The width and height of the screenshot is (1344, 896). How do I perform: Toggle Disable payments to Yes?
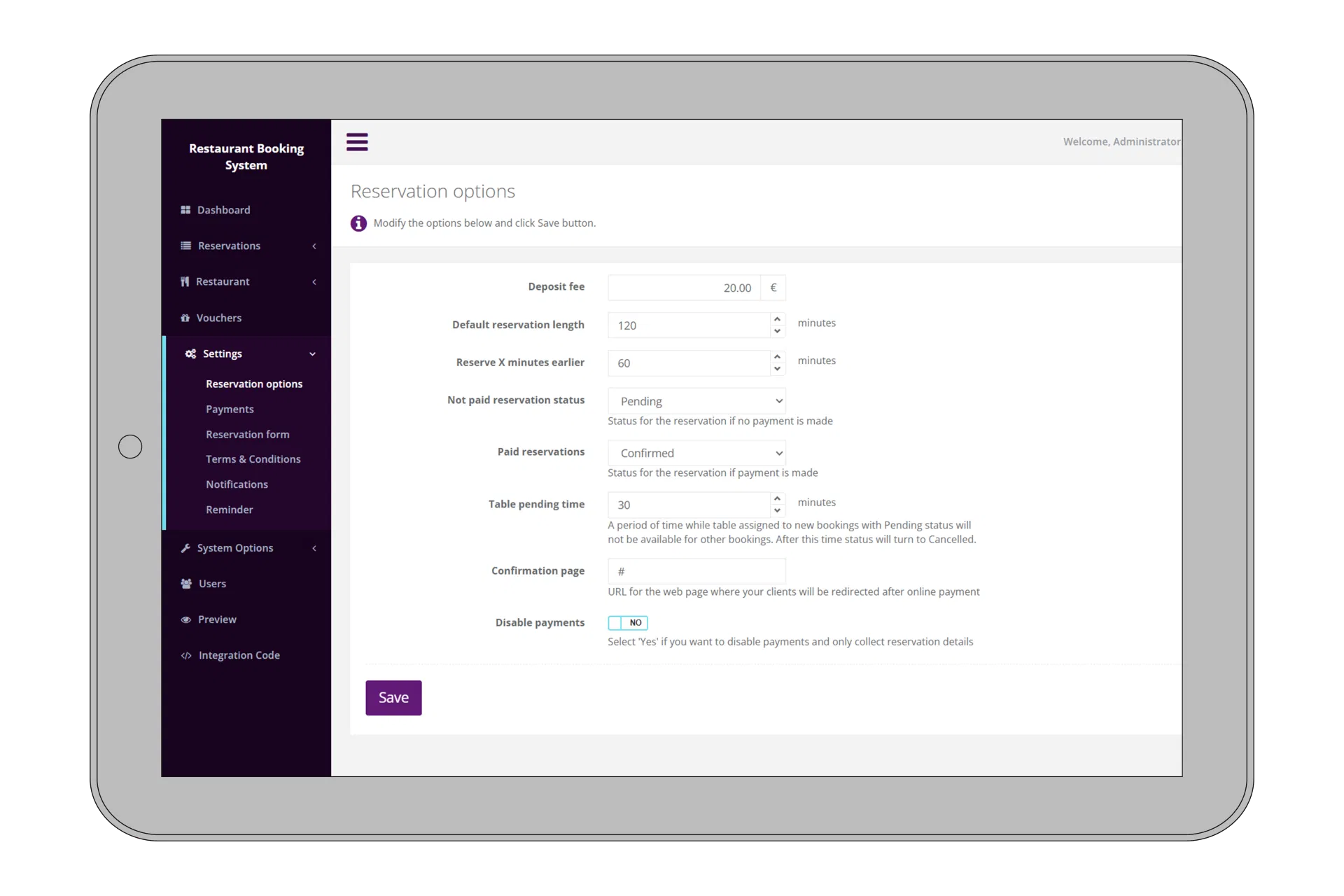click(x=627, y=622)
